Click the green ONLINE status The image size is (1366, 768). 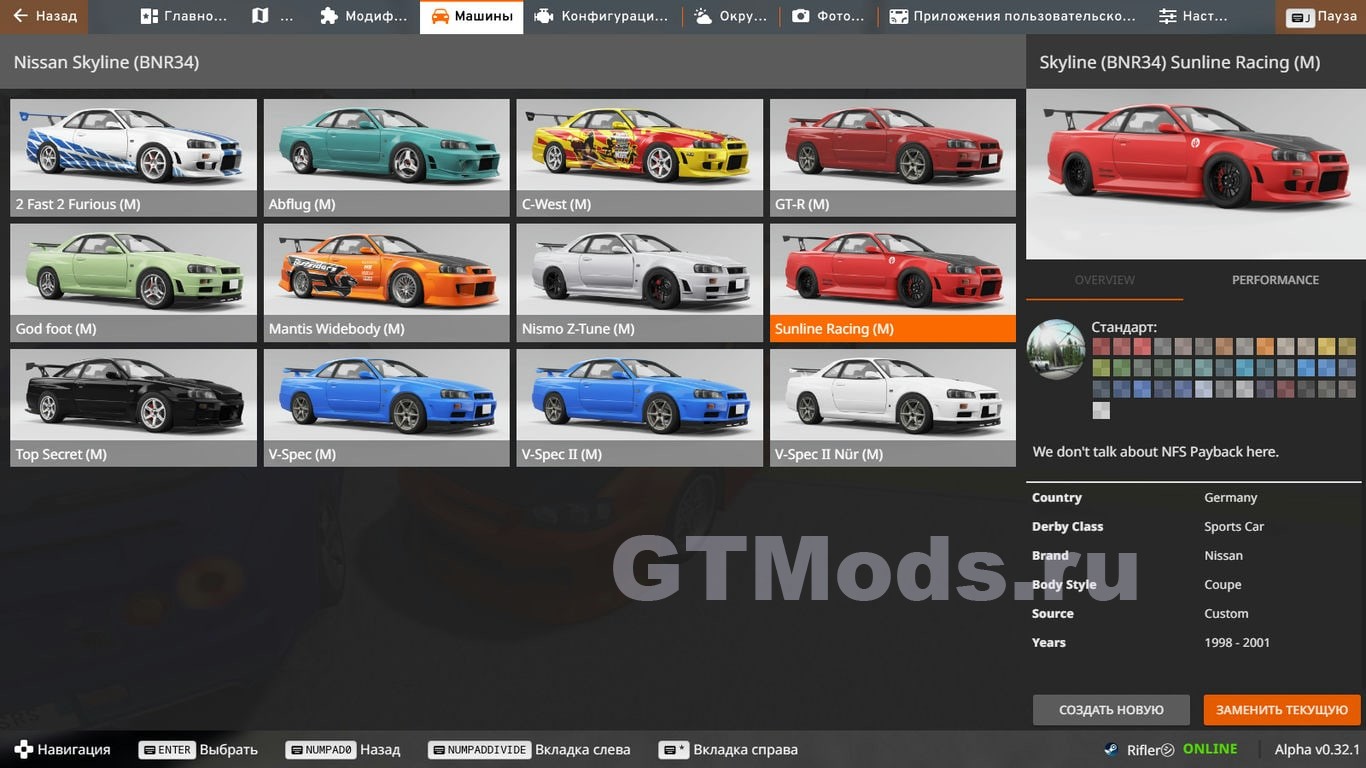click(1210, 749)
